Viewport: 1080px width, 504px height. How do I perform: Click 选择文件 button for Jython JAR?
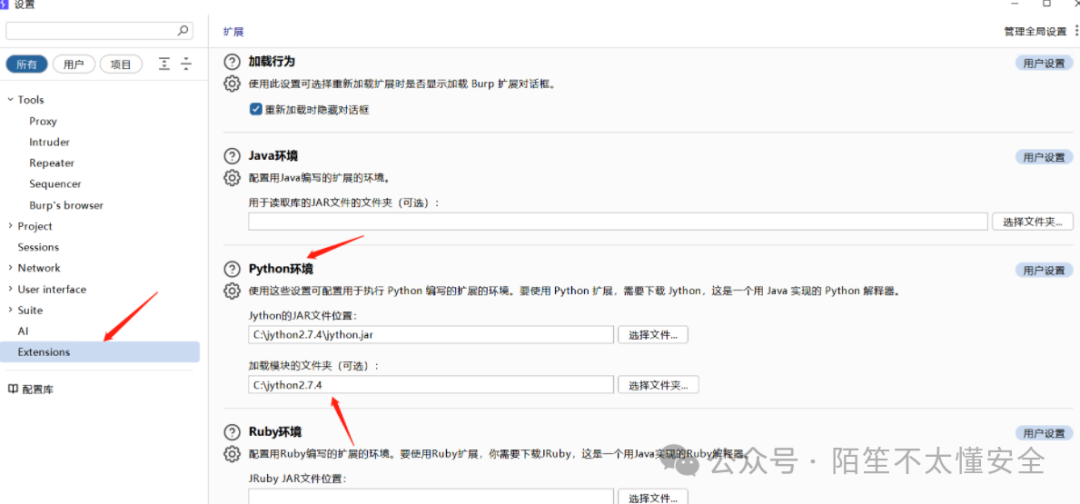(x=653, y=335)
